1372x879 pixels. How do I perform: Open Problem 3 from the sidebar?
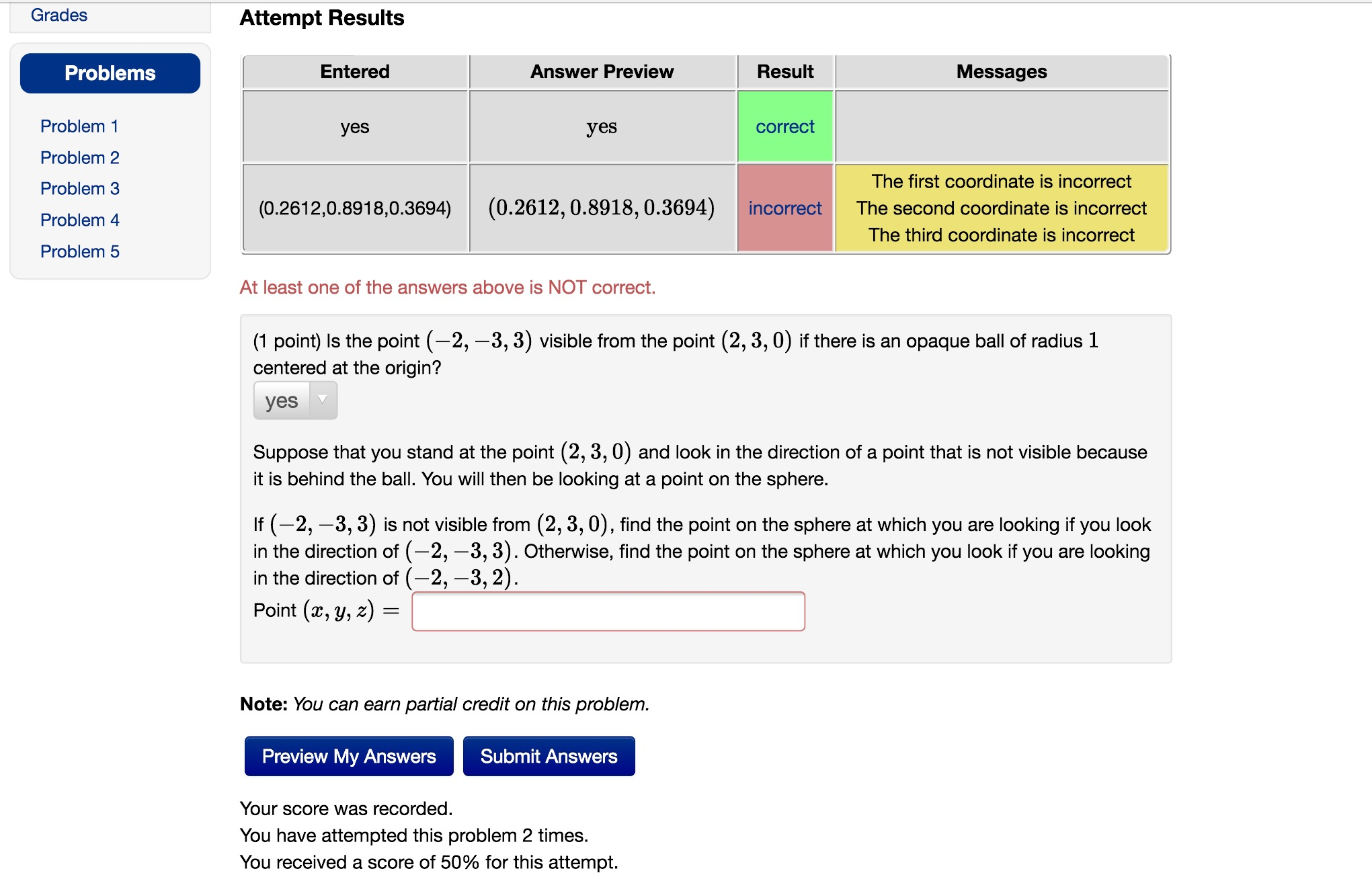(x=79, y=189)
